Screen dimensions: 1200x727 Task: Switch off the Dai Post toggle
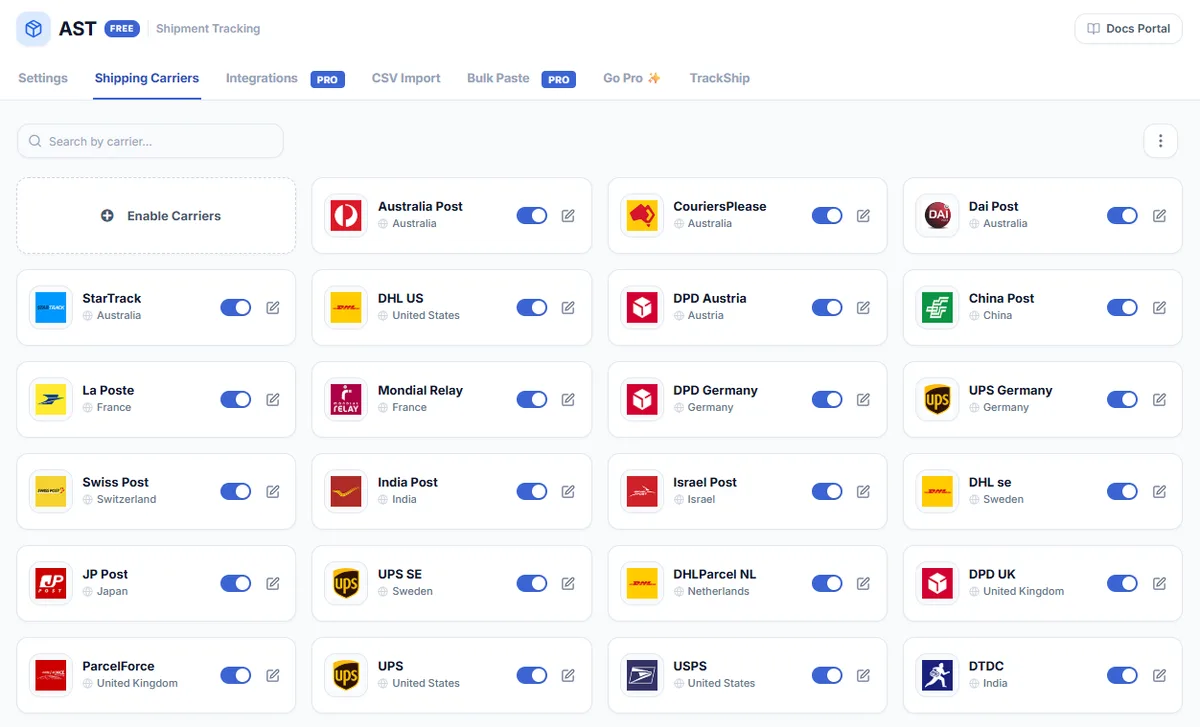1123,215
